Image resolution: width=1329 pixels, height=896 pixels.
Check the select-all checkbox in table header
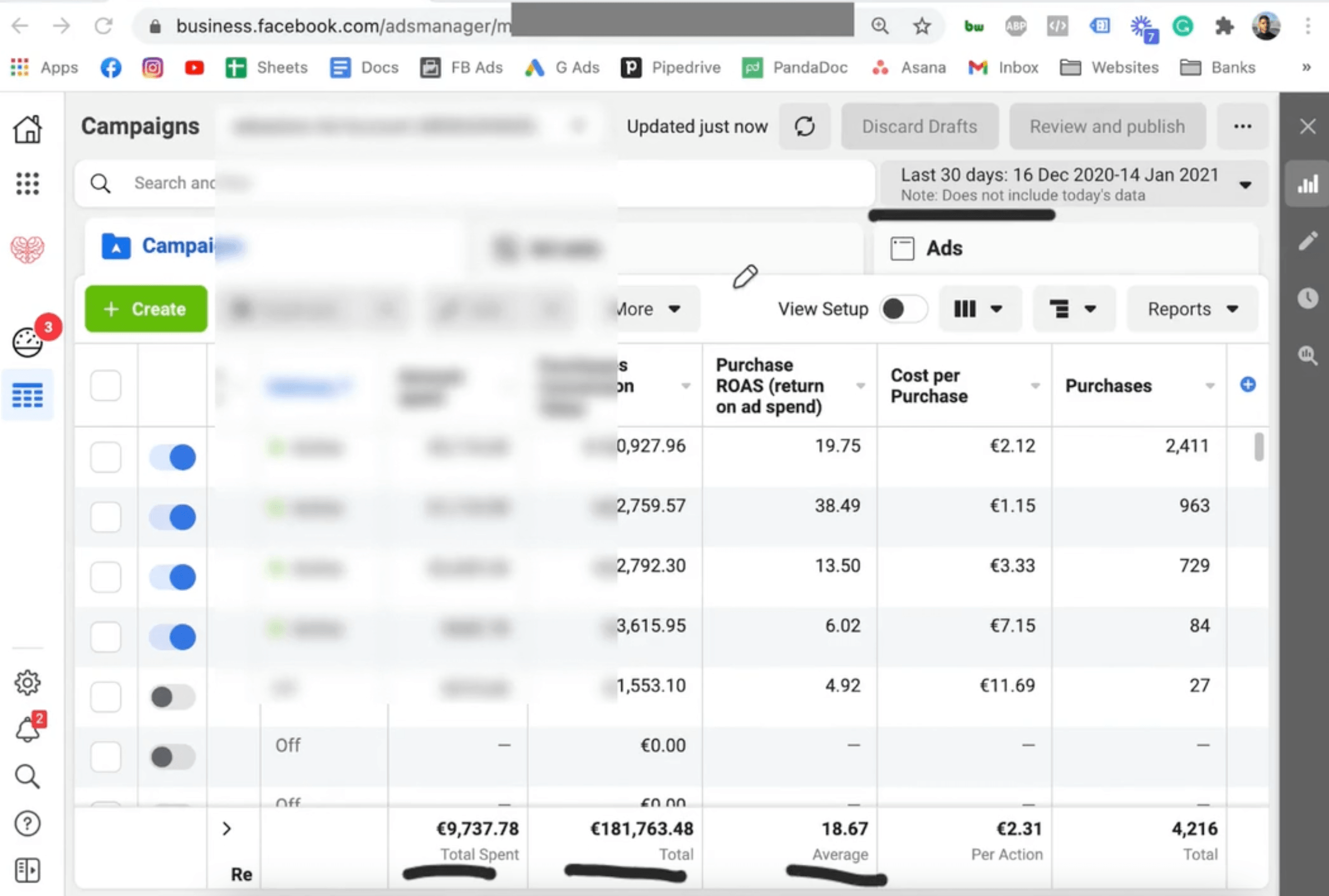pos(106,385)
